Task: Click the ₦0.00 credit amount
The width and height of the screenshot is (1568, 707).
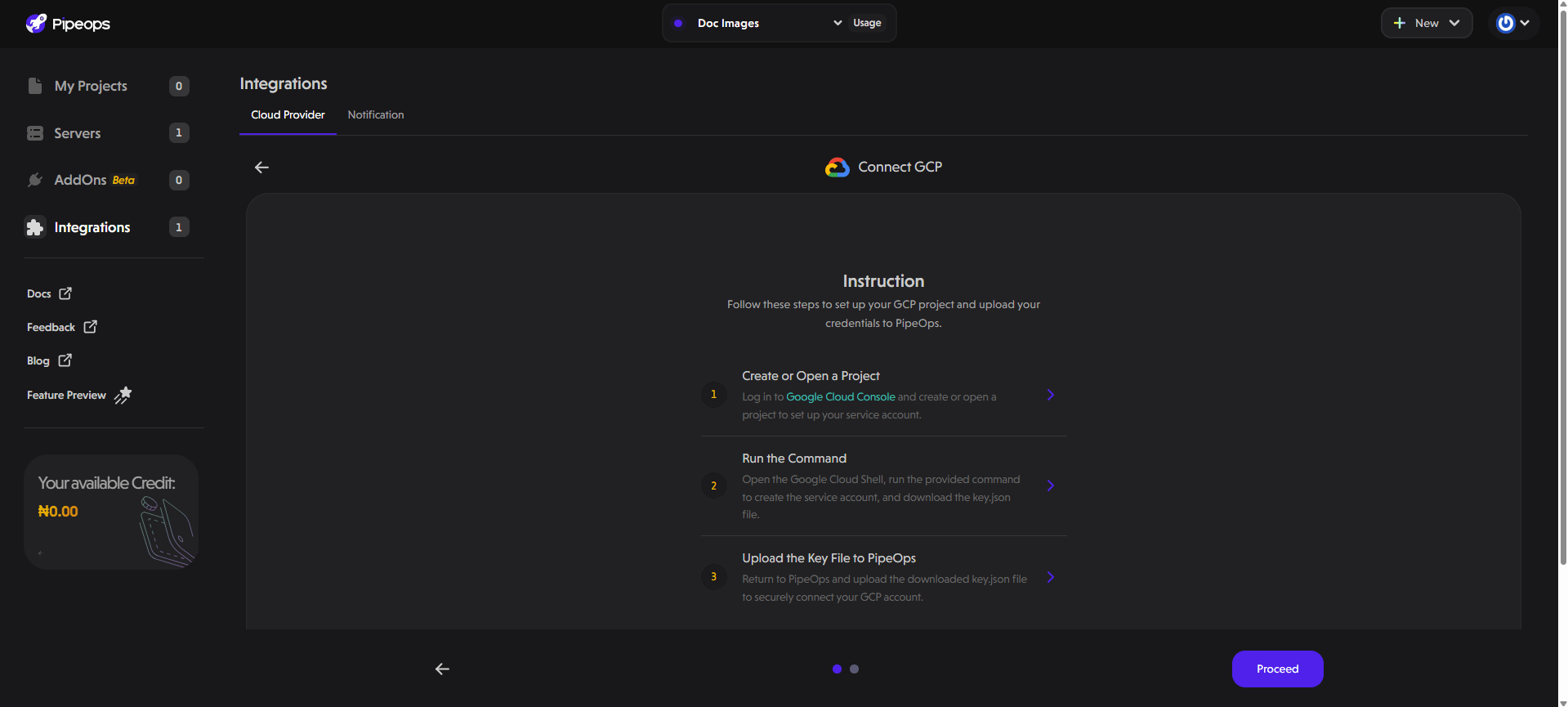Action: coord(58,512)
